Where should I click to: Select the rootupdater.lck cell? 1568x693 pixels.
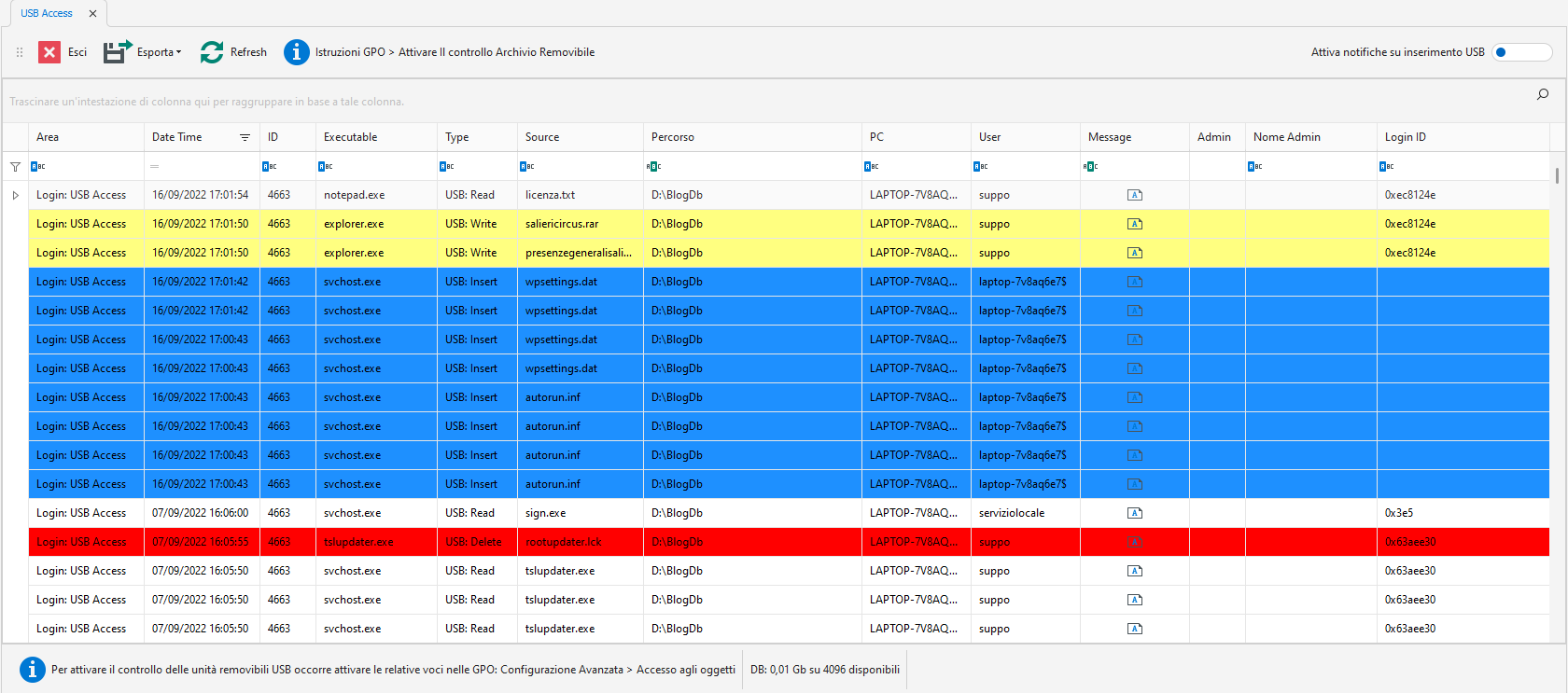pos(580,542)
